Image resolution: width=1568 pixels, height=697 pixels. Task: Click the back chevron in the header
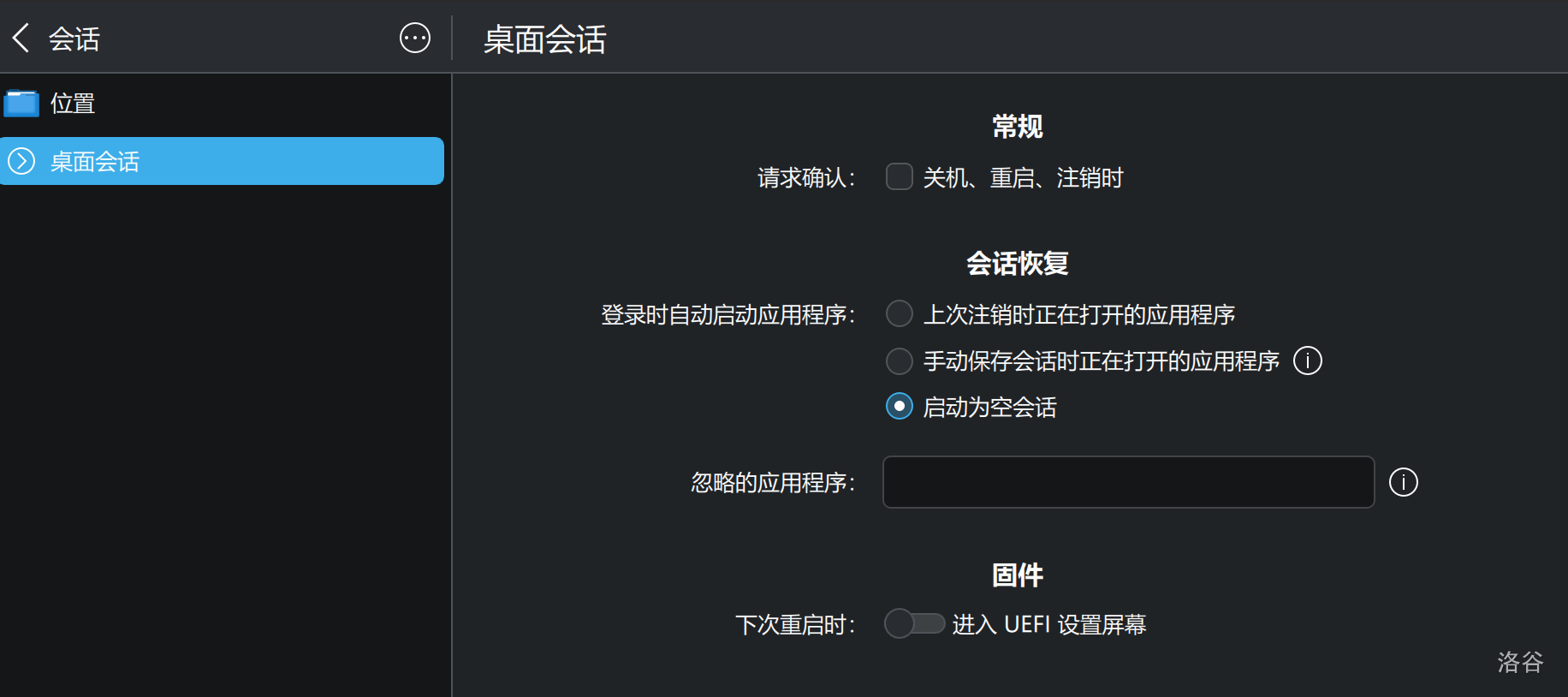19,38
